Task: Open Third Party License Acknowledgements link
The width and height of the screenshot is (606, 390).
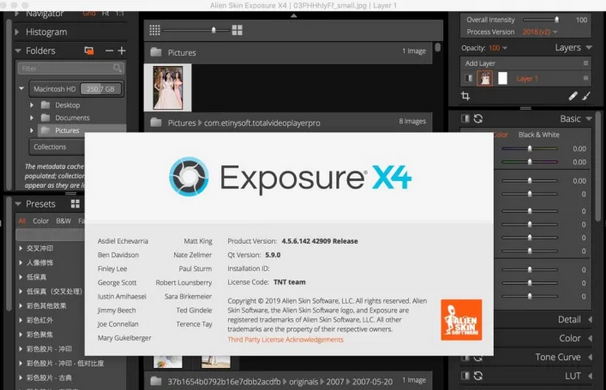Action: coord(285,339)
